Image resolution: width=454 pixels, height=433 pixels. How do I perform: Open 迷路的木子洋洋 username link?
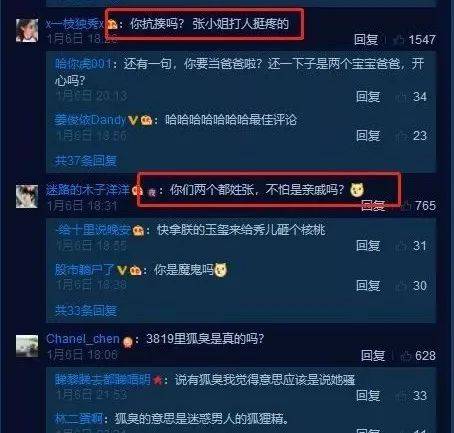(x=88, y=190)
